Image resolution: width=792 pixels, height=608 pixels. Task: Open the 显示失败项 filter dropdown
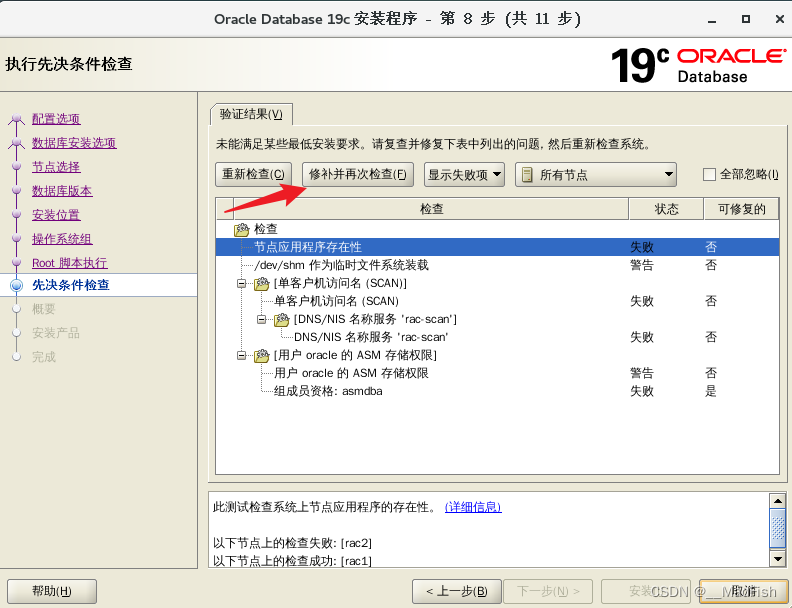(464, 175)
